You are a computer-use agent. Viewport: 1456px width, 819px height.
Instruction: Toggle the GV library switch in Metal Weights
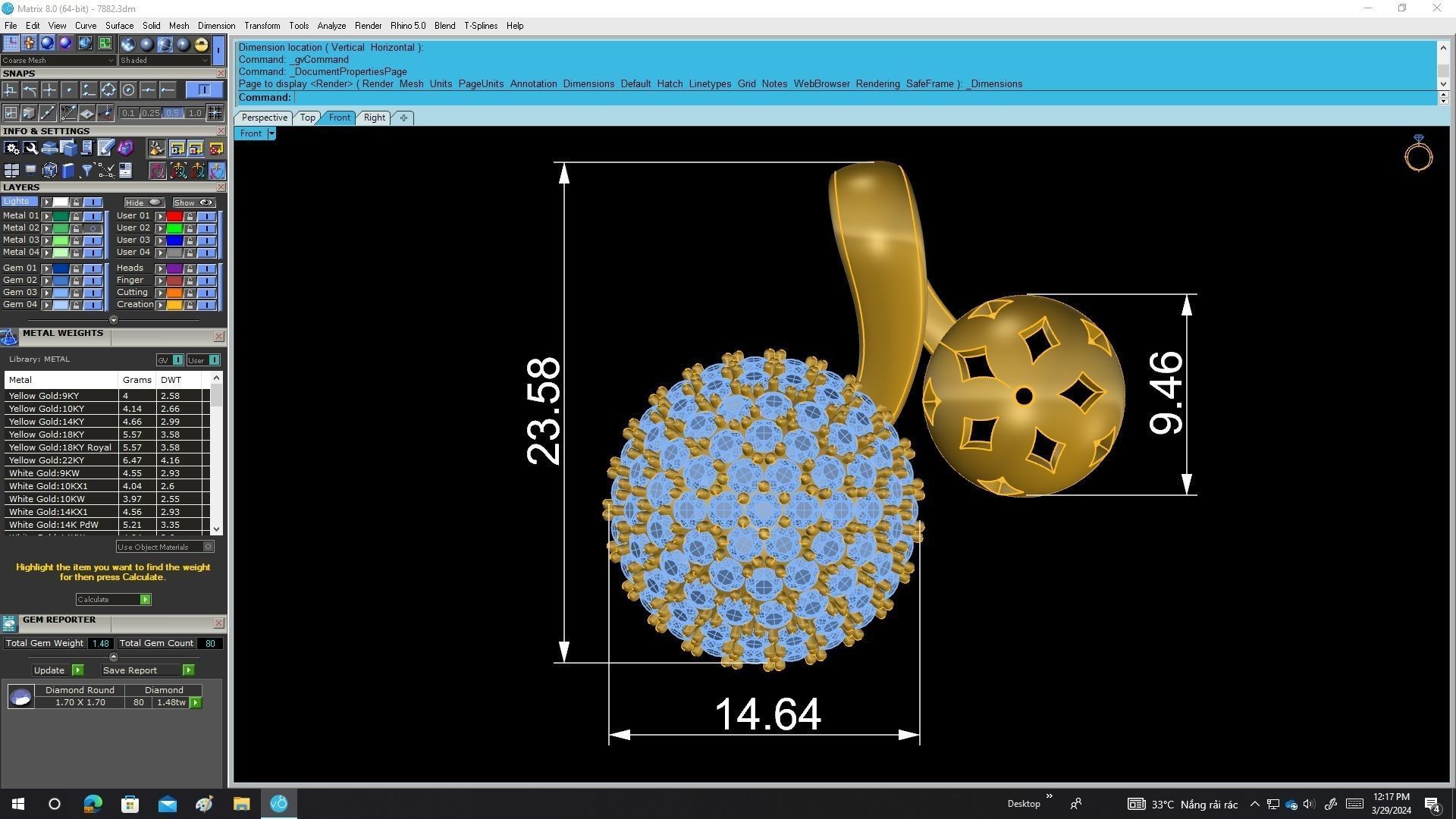[171, 359]
